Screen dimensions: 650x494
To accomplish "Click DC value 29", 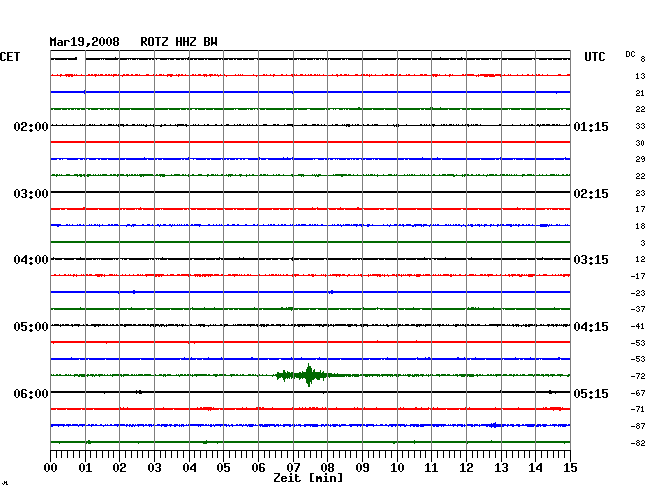I will [x=640, y=159].
